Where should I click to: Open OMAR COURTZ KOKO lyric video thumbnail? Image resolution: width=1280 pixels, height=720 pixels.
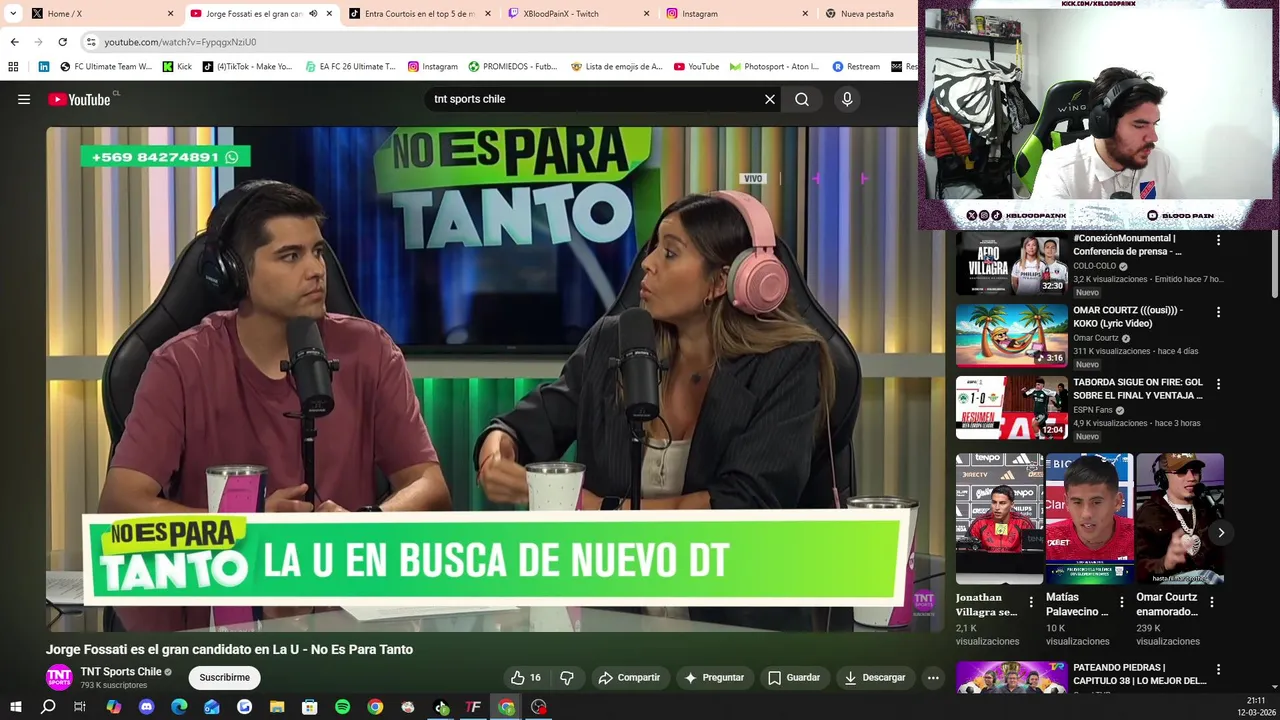click(1011, 336)
